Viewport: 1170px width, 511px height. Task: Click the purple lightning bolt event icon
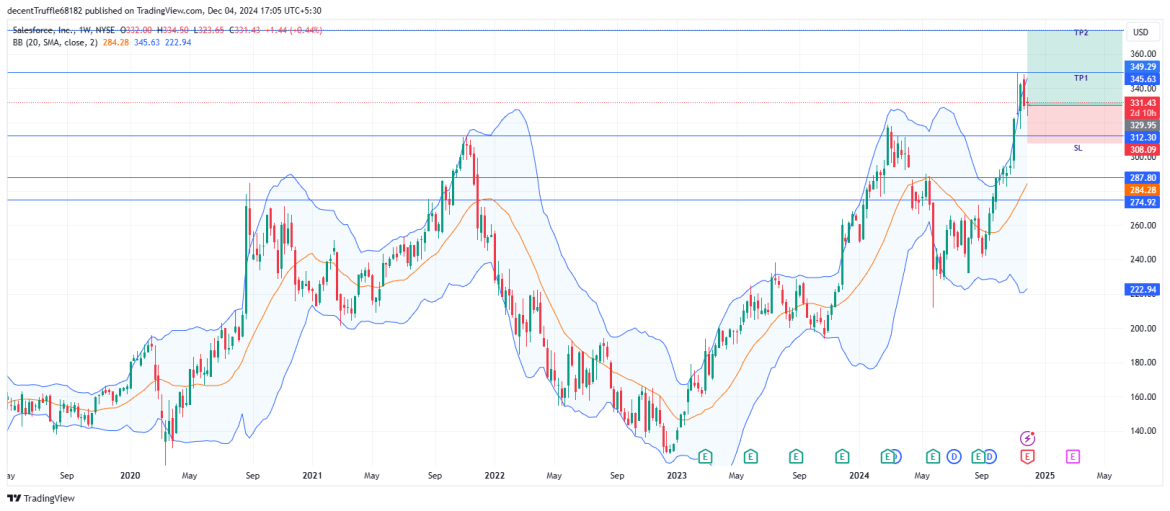click(1027, 439)
